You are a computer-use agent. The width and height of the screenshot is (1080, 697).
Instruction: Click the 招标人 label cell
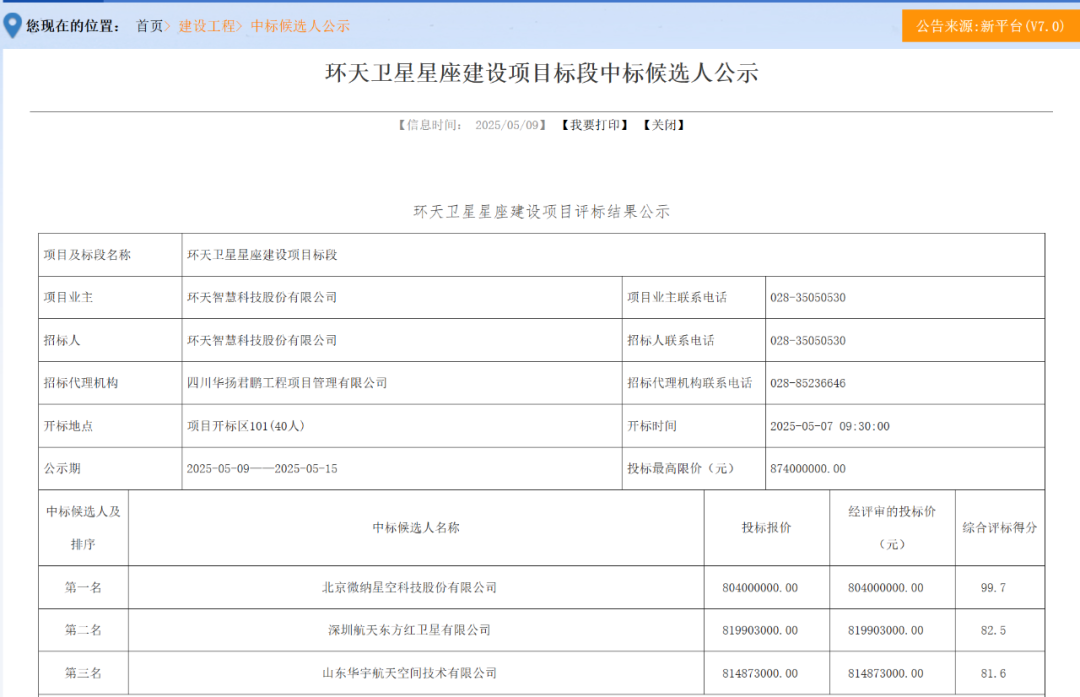click(x=110, y=340)
